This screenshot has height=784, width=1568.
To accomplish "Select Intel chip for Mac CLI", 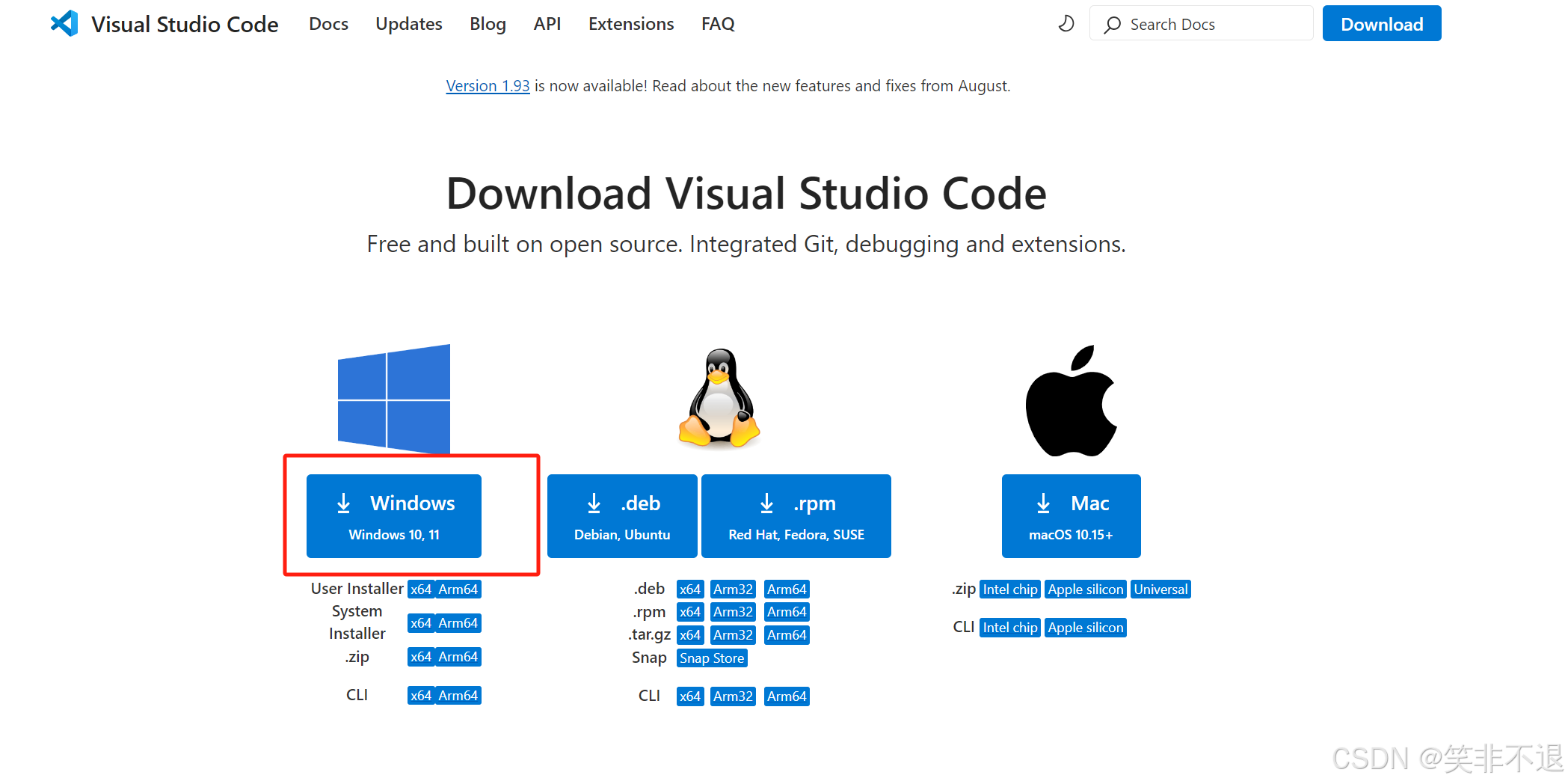I will (x=1010, y=628).
